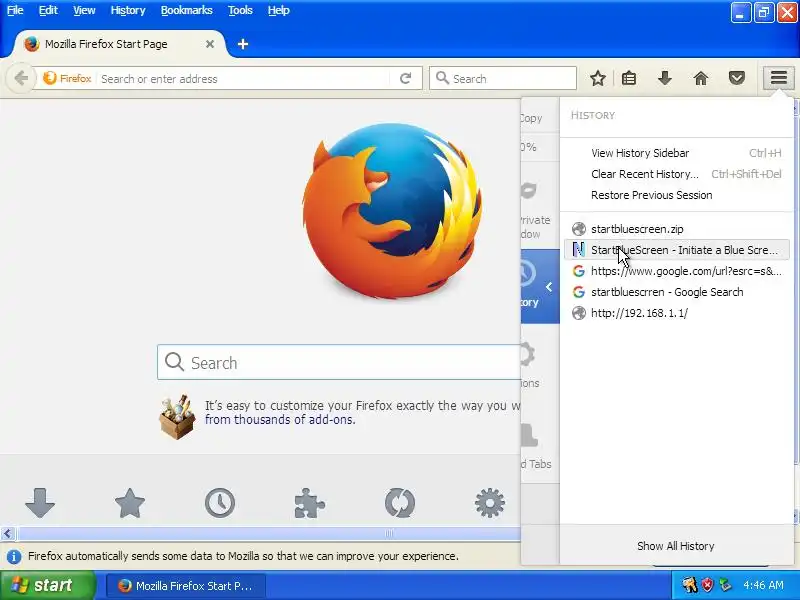Select the Mozilla Firefox Start Page tab
This screenshot has width=800, height=600.
coord(118,44)
